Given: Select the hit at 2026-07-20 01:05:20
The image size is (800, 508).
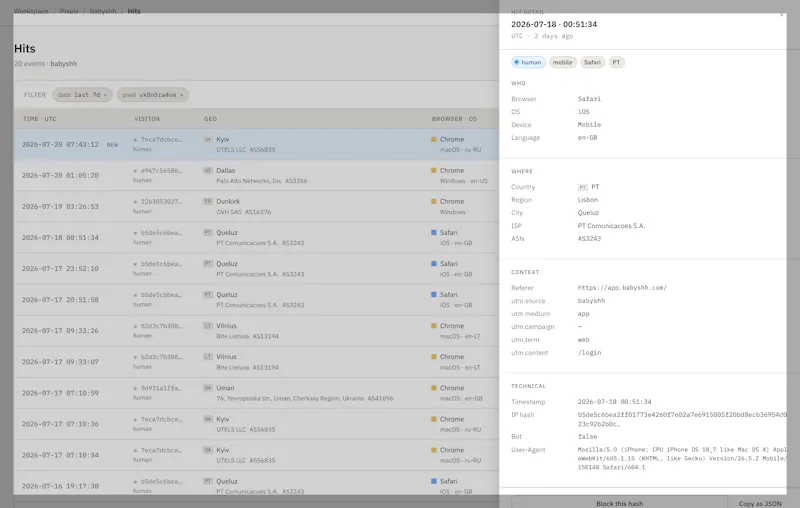Looking at the screenshot, I should [257, 175].
